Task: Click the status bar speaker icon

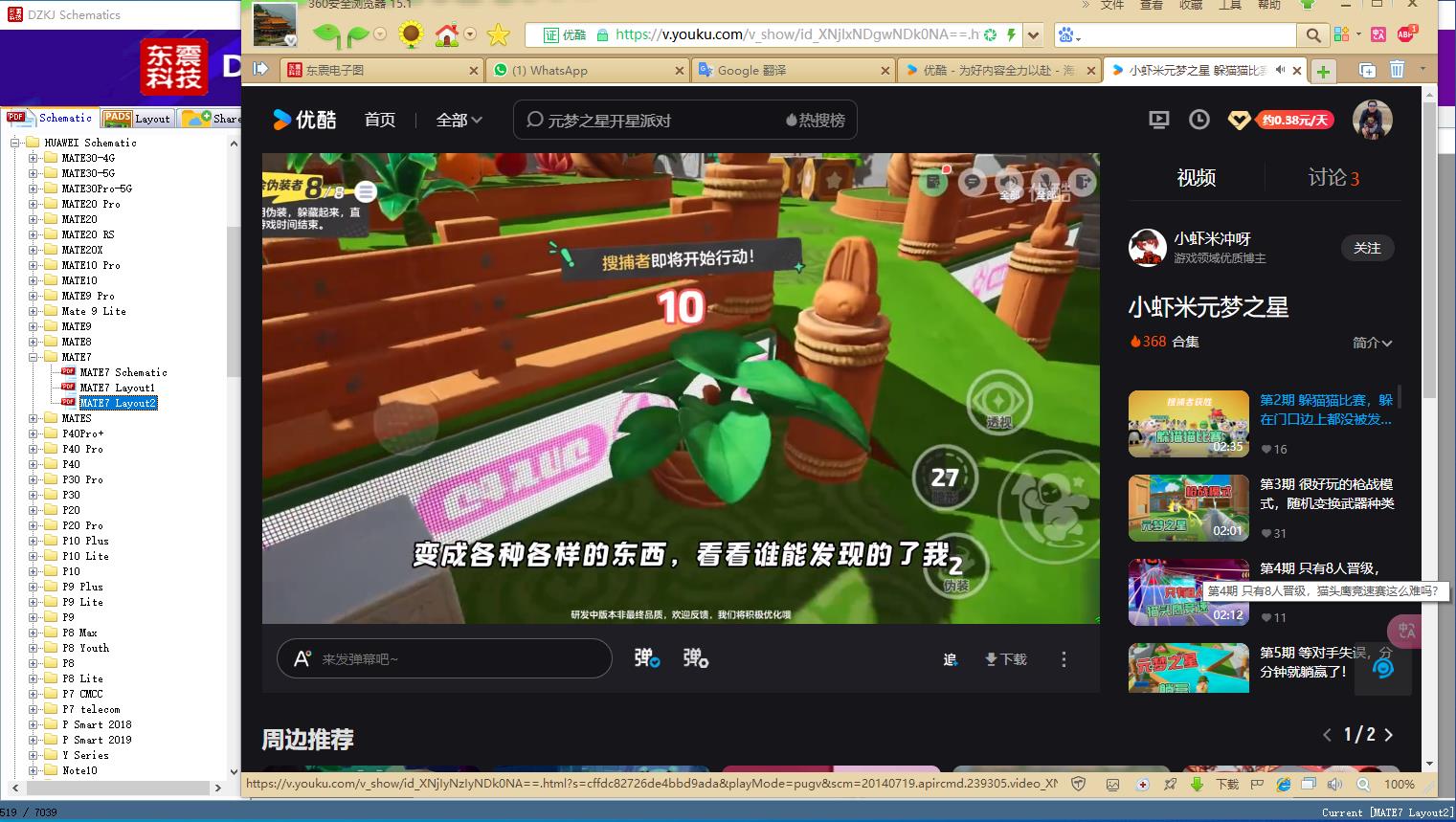Action: coord(1333,784)
